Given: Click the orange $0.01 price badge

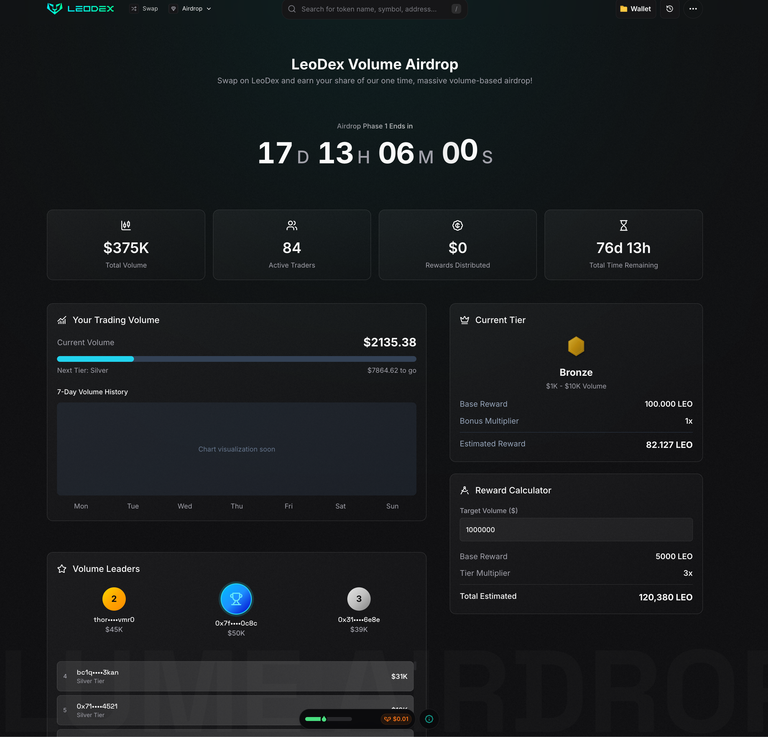Looking at the screenshot, I should click(x=396, y=719).
